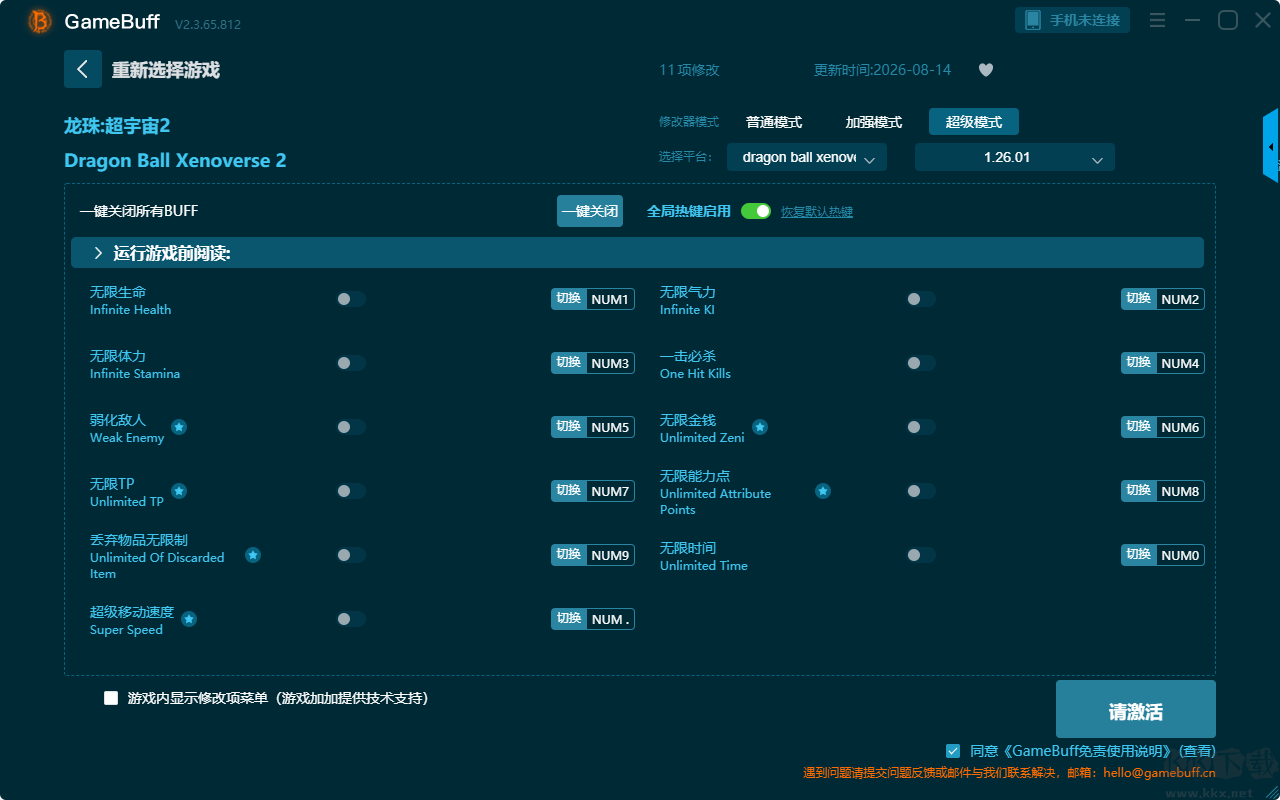Click the NUM2 hotkey switch button
This screenshot has height=800, width=1280.
click(1163, 299)
